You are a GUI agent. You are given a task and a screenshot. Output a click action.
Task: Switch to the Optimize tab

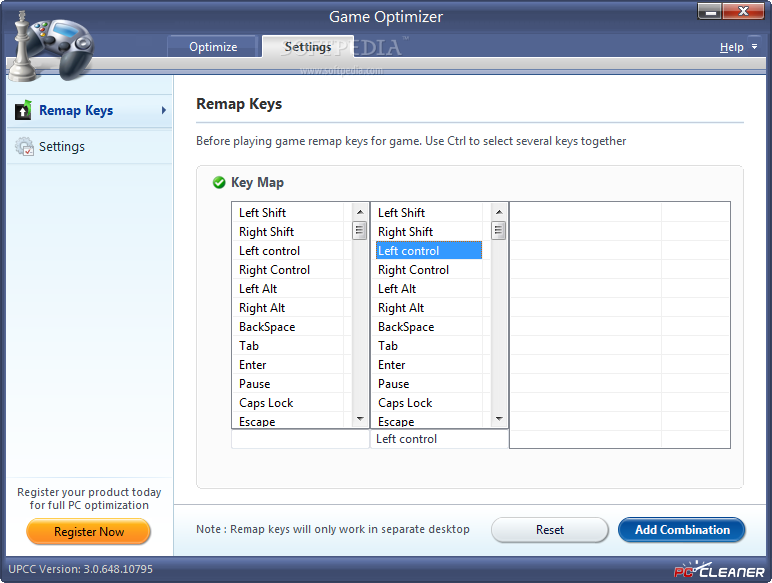tap(213, 47)
